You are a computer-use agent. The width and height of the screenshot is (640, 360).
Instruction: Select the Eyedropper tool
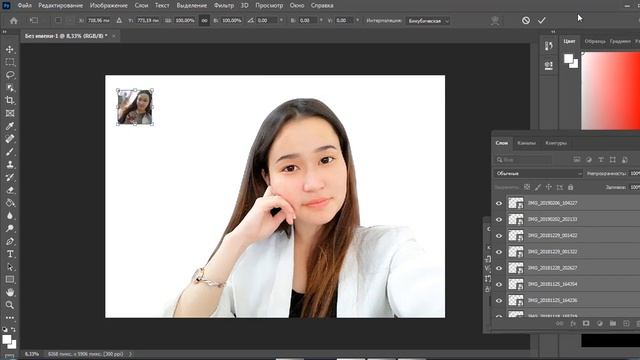click(x=10, y=126)
